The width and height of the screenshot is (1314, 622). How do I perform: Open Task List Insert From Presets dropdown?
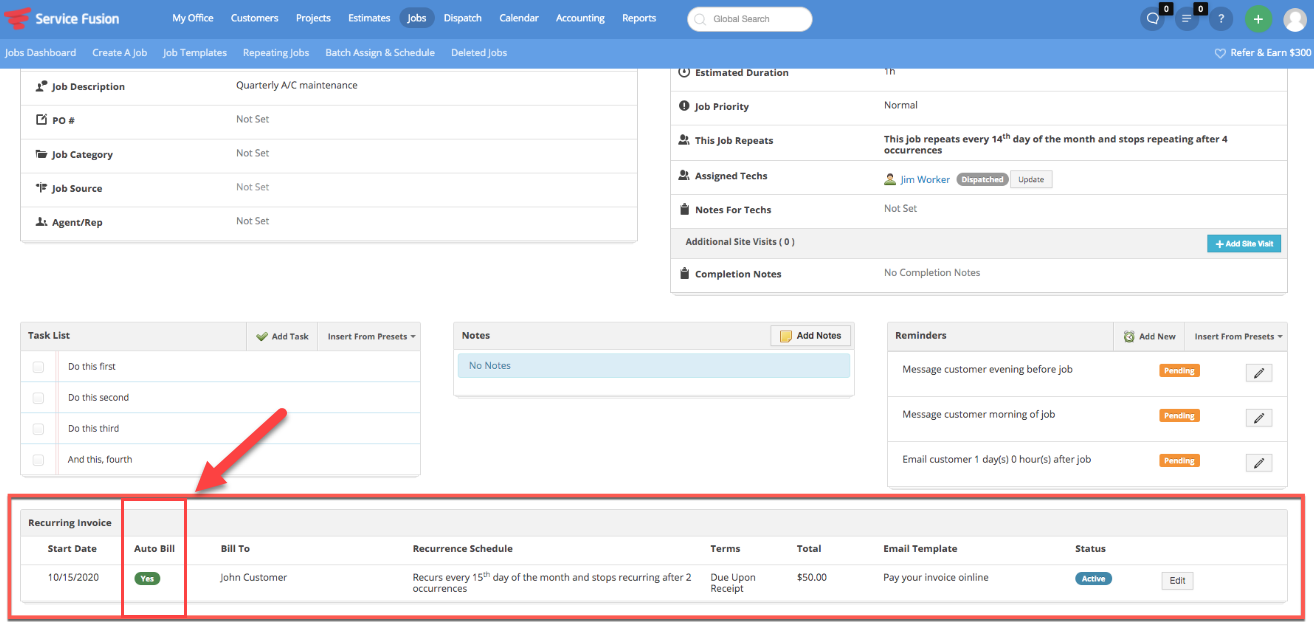pyautogui.click(x=371, y=337)
